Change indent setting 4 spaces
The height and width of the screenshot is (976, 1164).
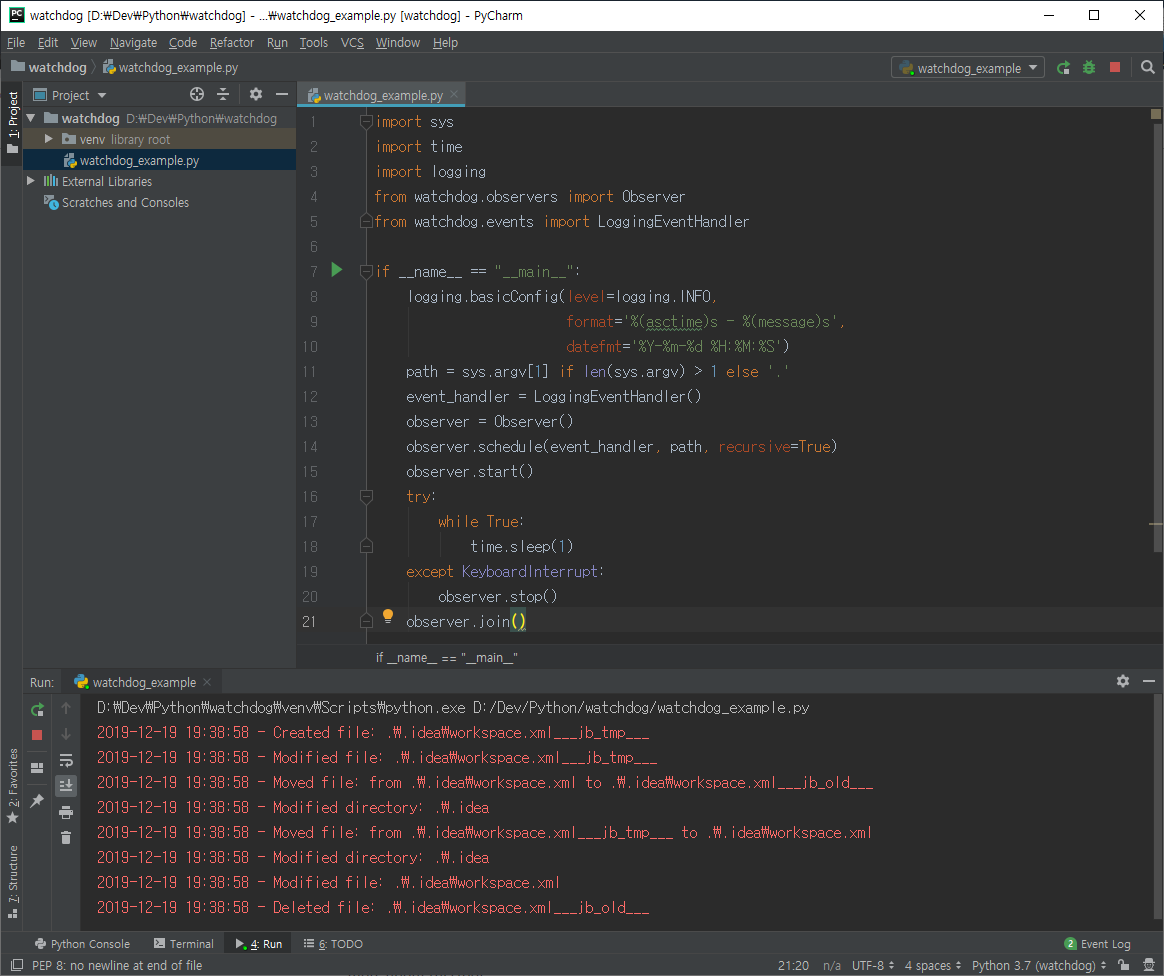point(932,965)
